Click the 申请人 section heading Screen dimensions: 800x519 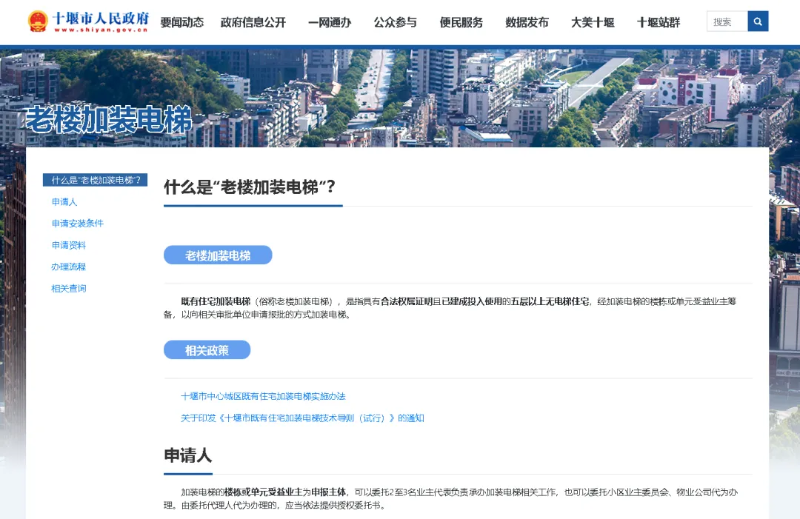188,455
